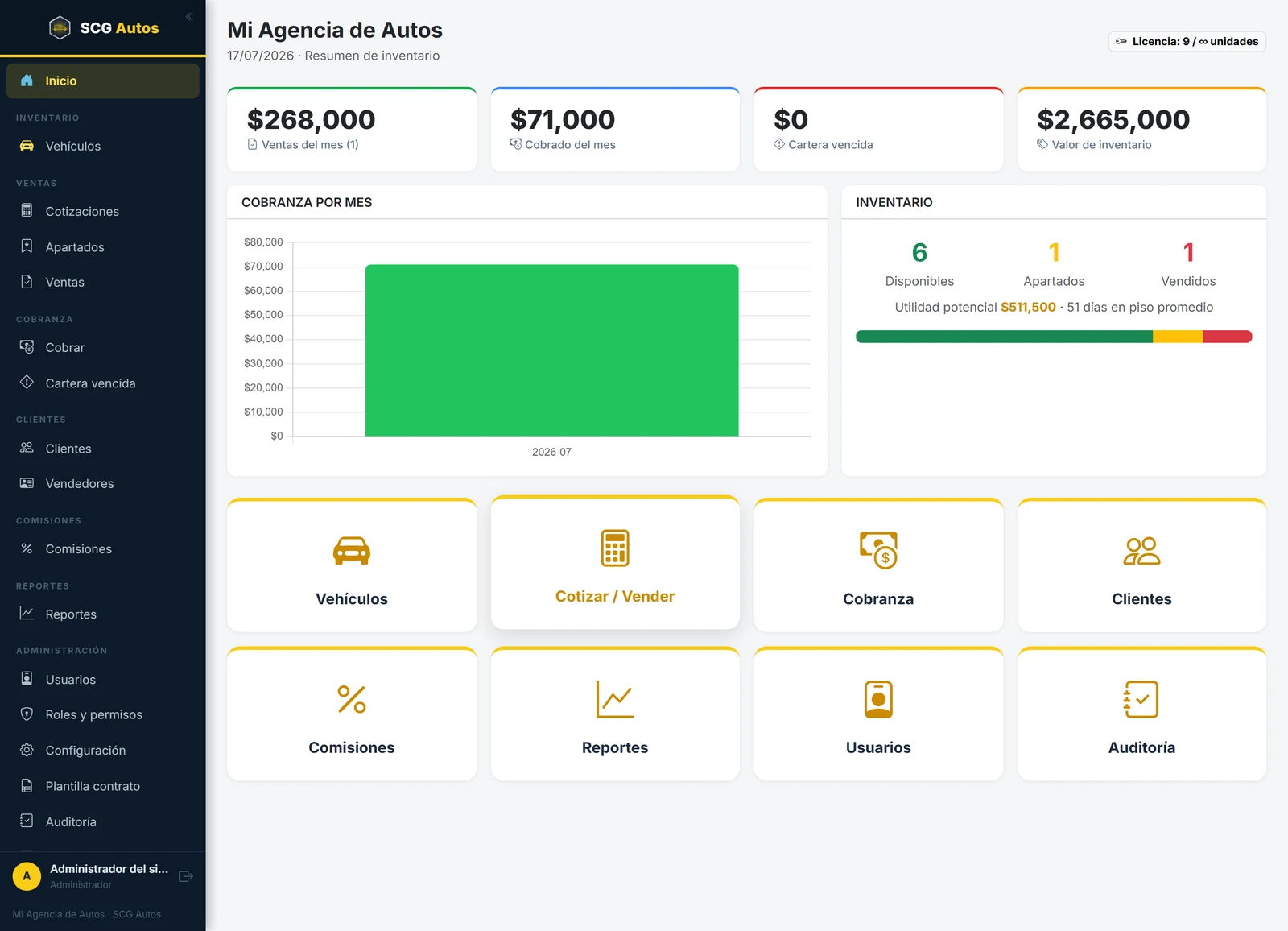The image size is (1288, 931).
Task: Open the Vehículos shortcut tile
Action: 352,565
